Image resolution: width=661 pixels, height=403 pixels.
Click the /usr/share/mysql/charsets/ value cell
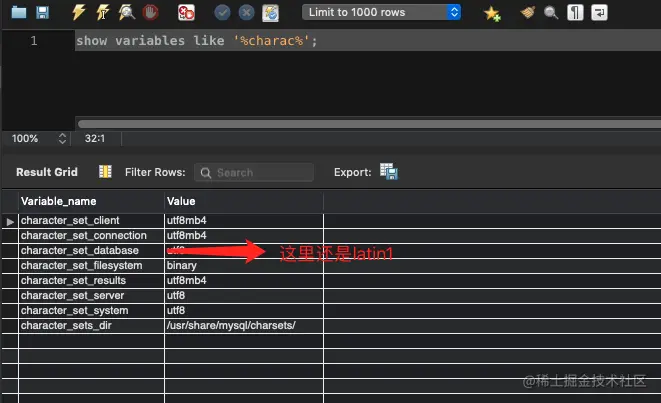[244, 325]
